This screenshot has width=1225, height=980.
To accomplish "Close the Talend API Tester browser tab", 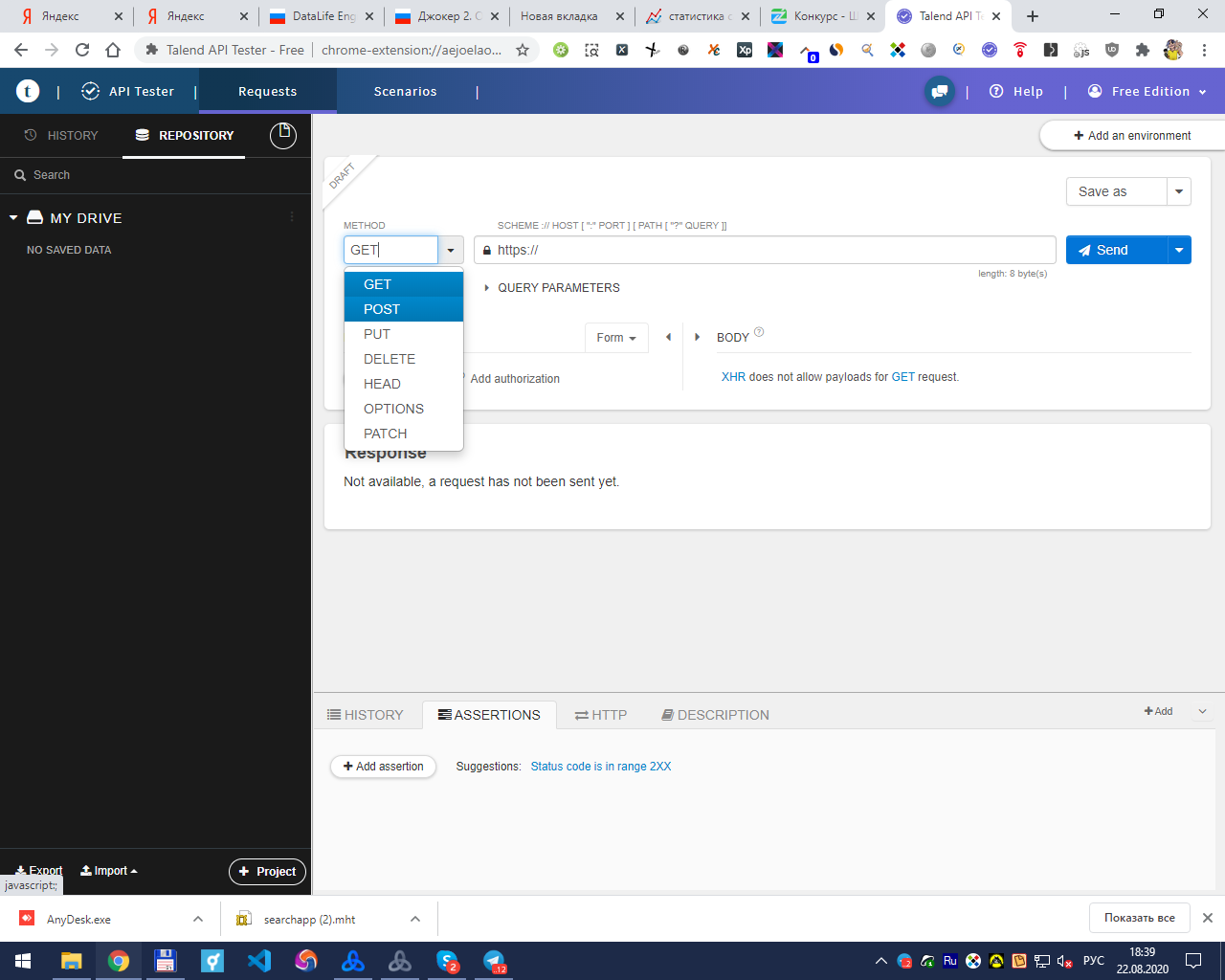I will coord(996,16).
